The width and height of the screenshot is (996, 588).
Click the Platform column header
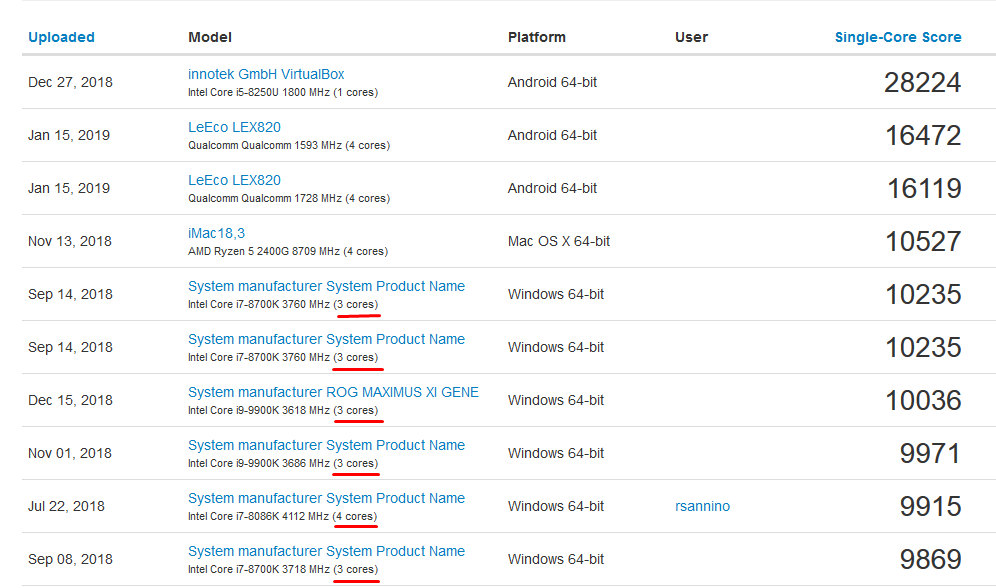click(536, 37)
